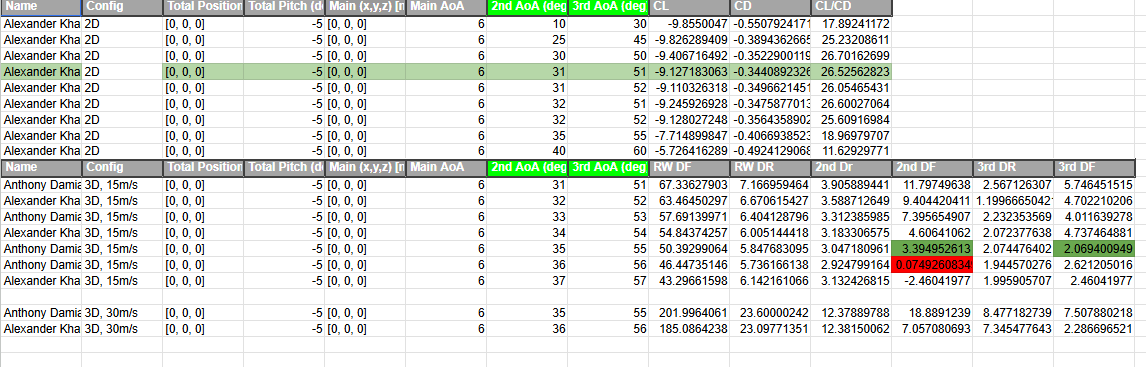Select the RW DF header cell
Screen dimensions: 1146x367
[689, 168]
